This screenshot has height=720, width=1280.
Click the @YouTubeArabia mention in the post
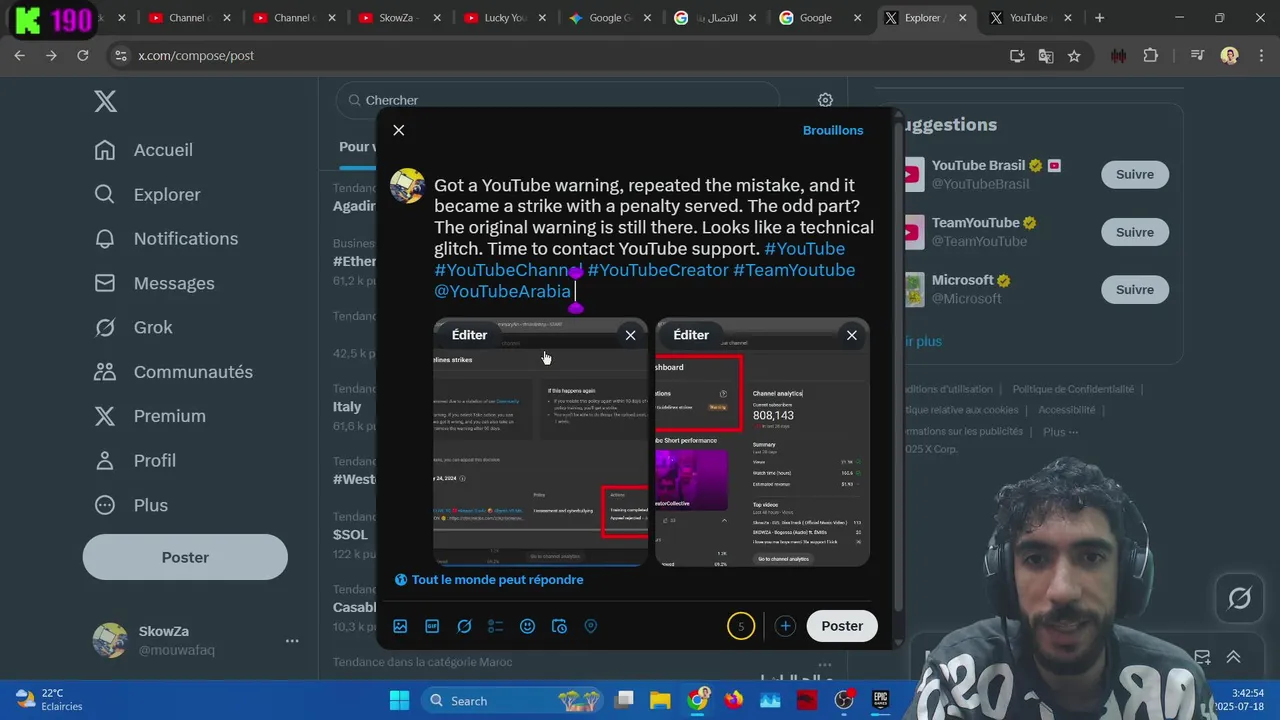click(502, 291)
